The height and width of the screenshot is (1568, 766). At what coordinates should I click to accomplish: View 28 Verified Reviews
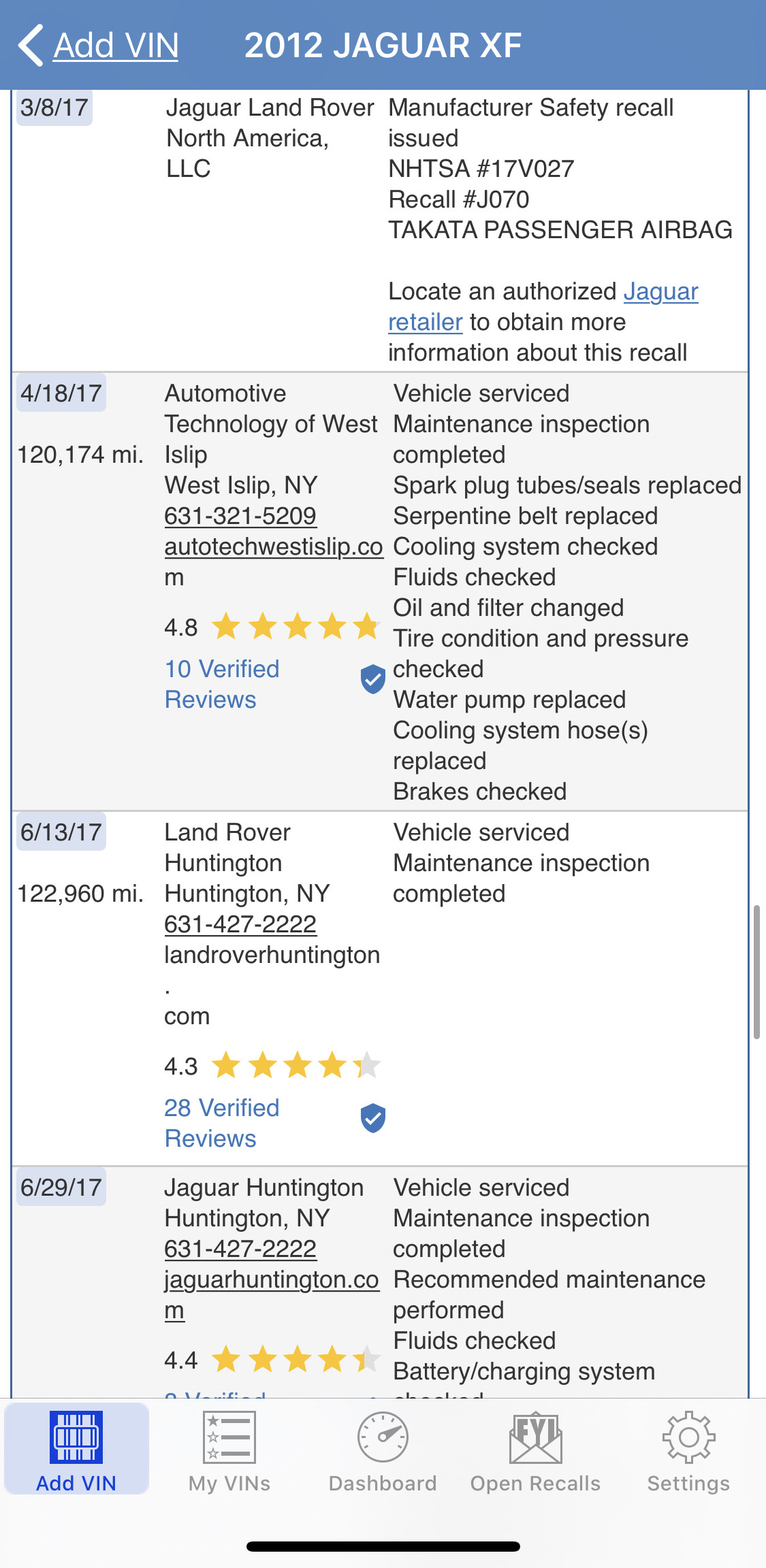(x=222, y=1123)
